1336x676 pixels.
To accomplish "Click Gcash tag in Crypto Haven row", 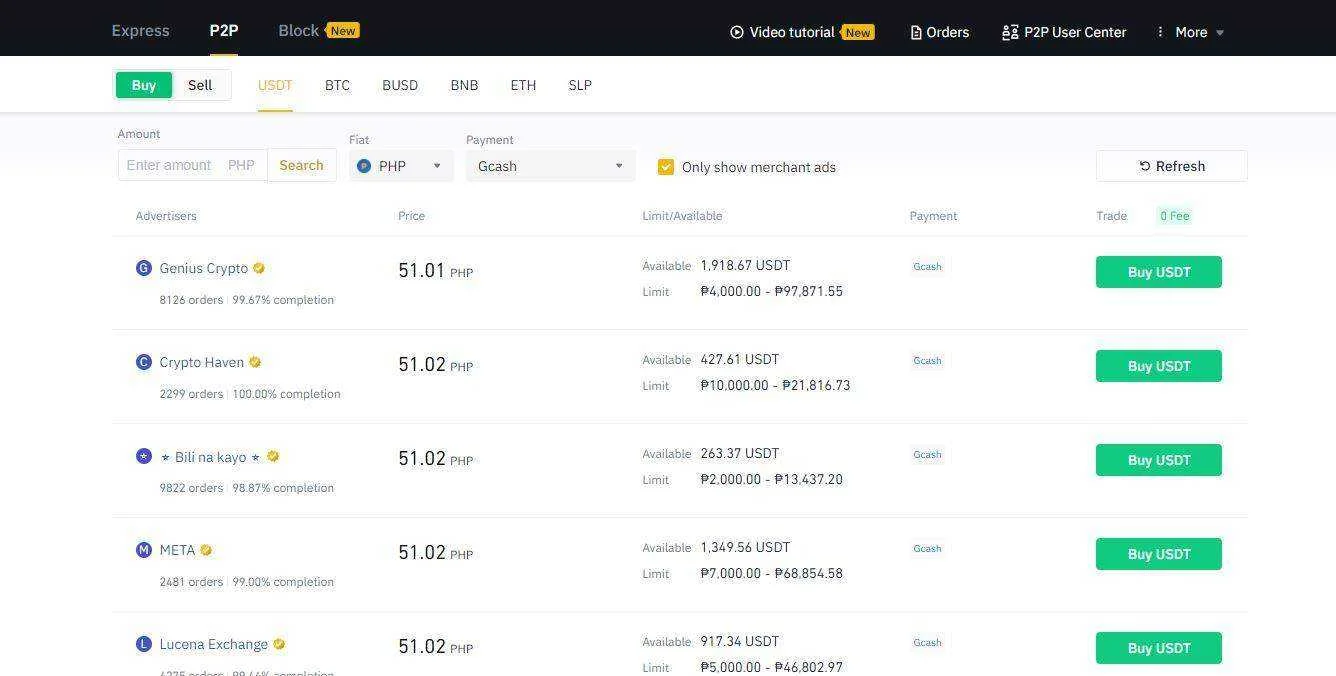I will tap(927, 361).
